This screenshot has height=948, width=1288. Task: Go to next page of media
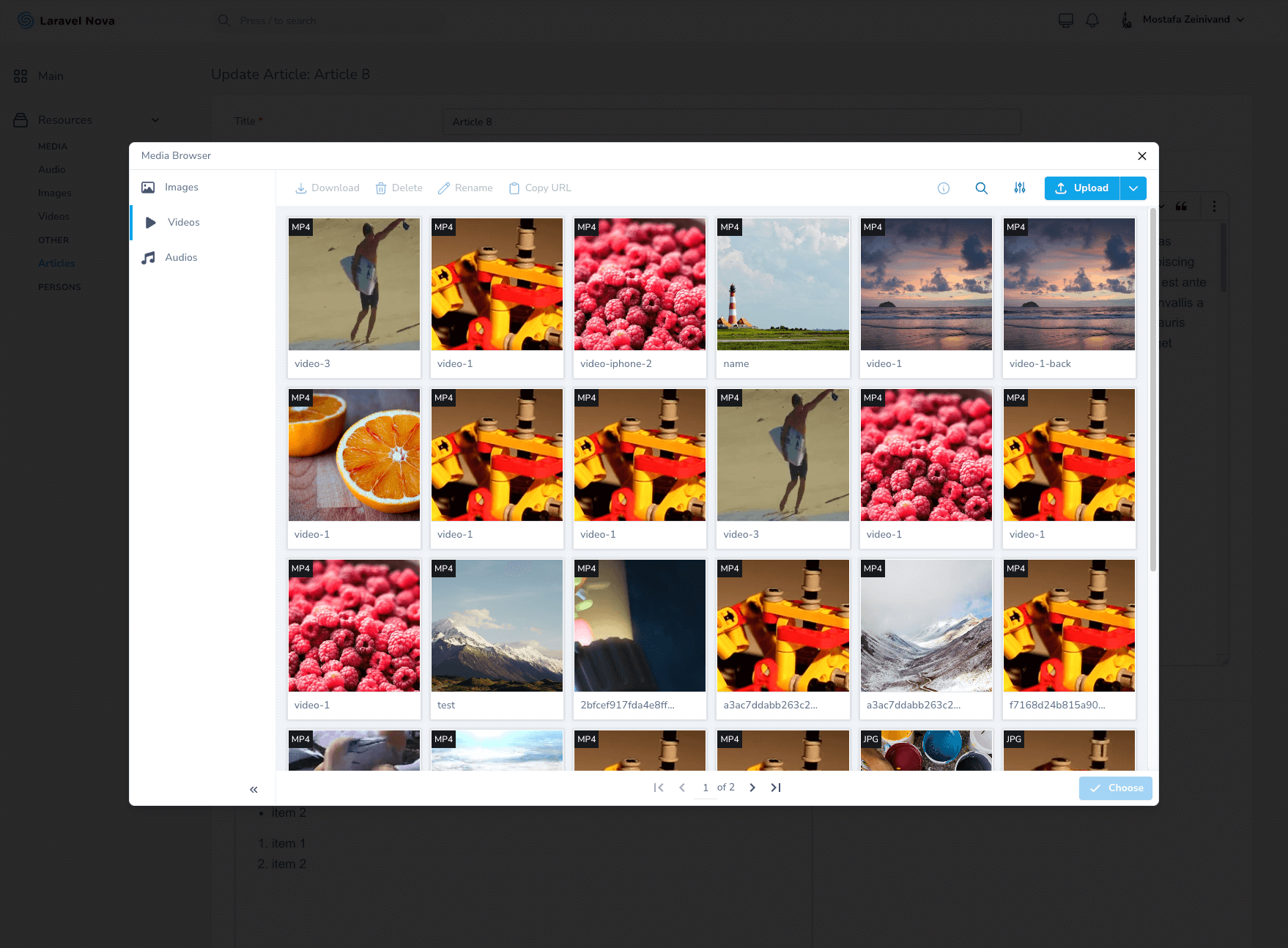click(752, 788)
